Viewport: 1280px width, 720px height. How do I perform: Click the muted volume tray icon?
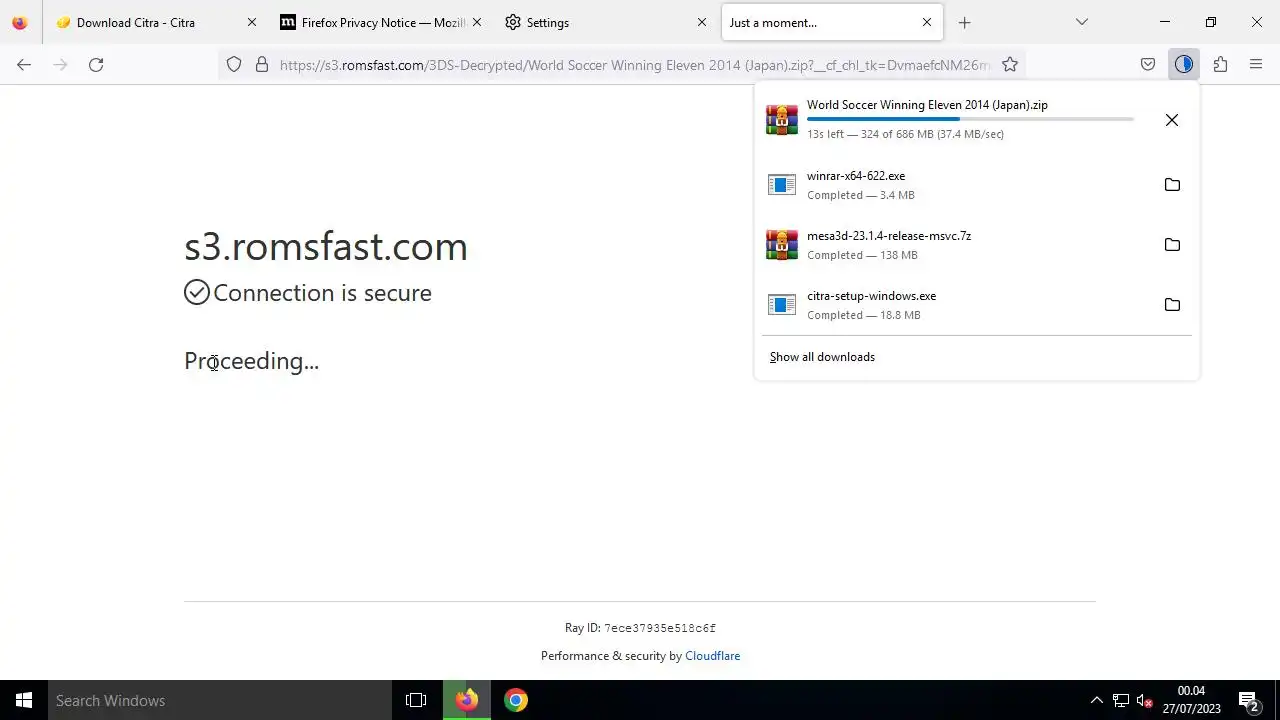pyautogui.click(x=1146, y=700)
